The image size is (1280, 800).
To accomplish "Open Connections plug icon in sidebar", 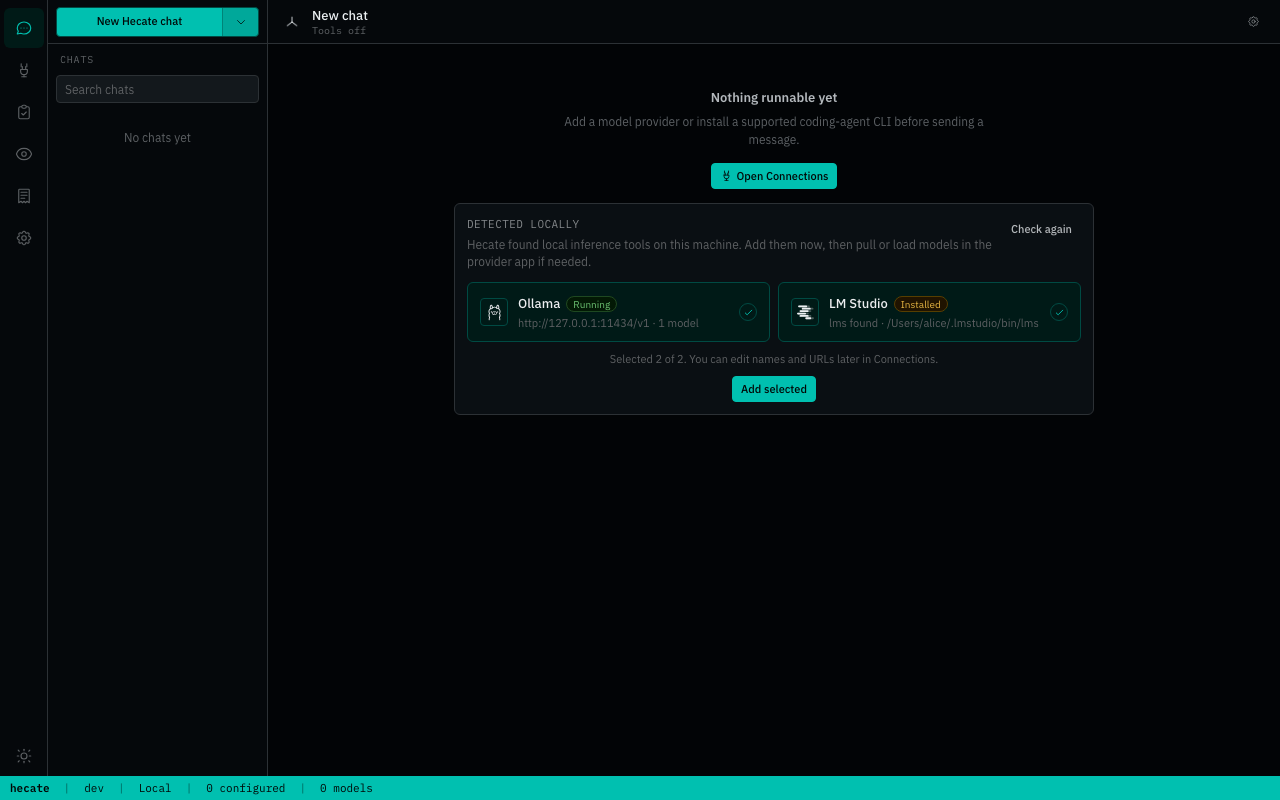I will pos(24,70).
